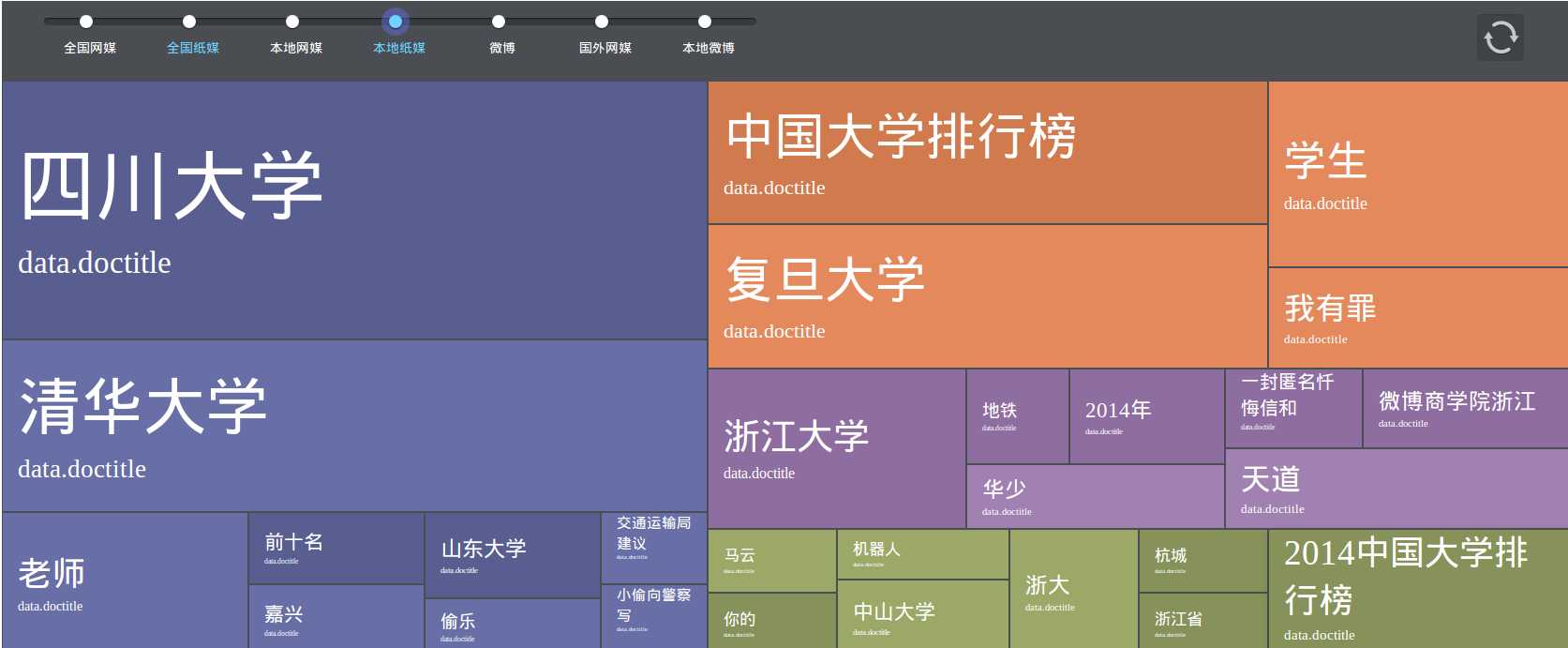
Task: Click the 国外网媒 label
Action: coord(605,48)
